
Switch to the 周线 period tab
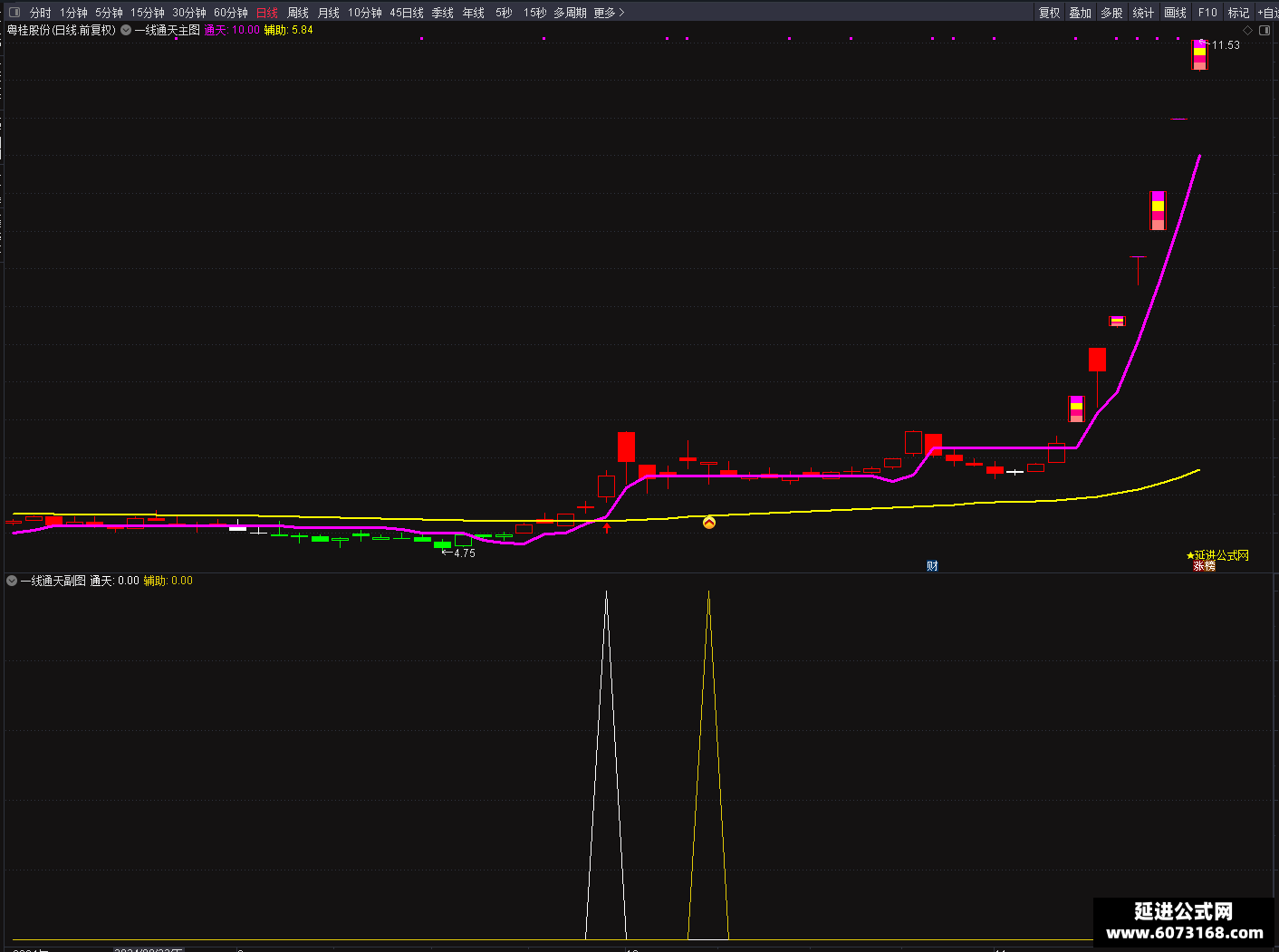(298, 13)
